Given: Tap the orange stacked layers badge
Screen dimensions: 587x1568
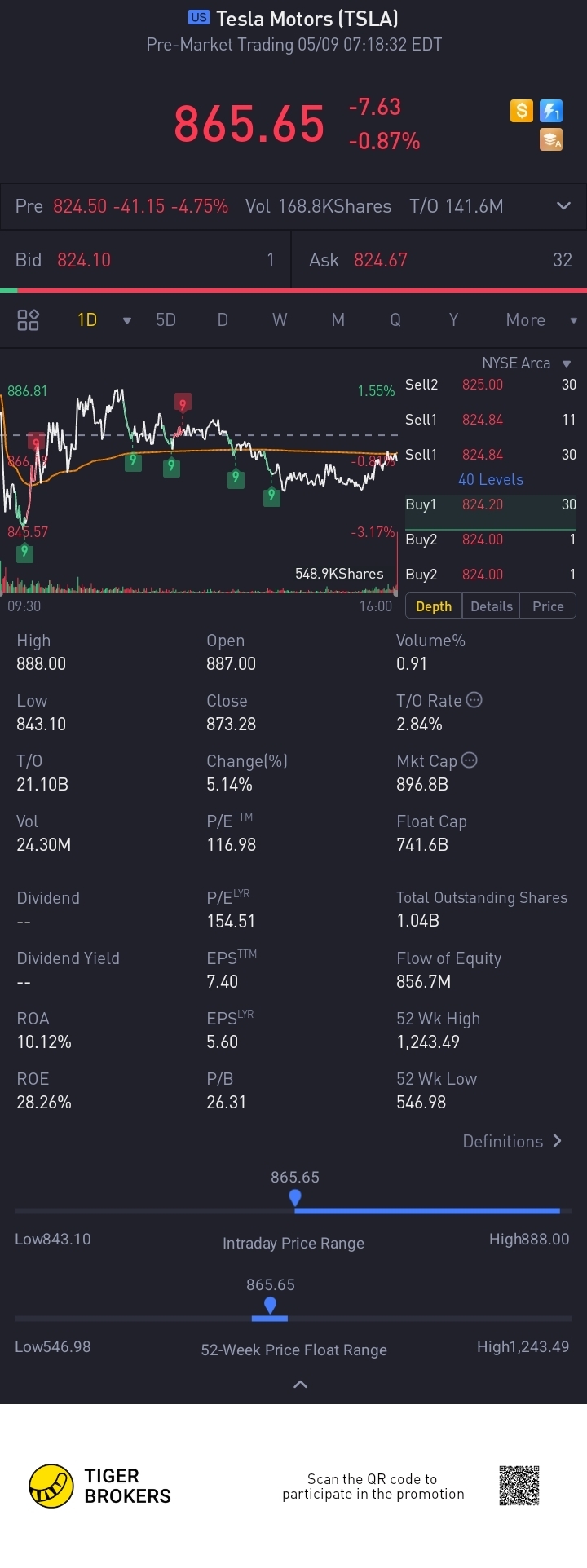Looking at the screenshot, I should click(x=551, y=140).
